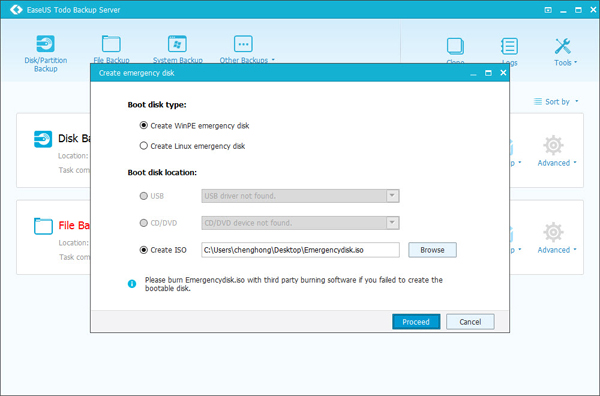
Task: Click the Create emergency disk title text
Action: pos(137,73)
